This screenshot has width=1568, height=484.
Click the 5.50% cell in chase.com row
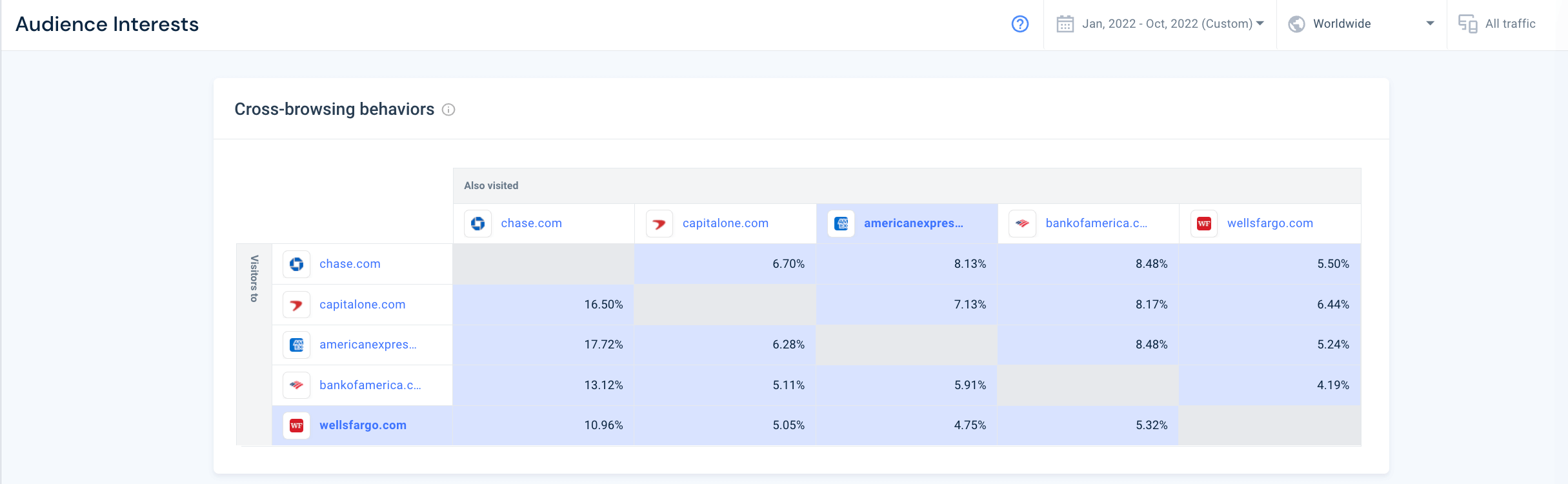tap(1270, 264)
